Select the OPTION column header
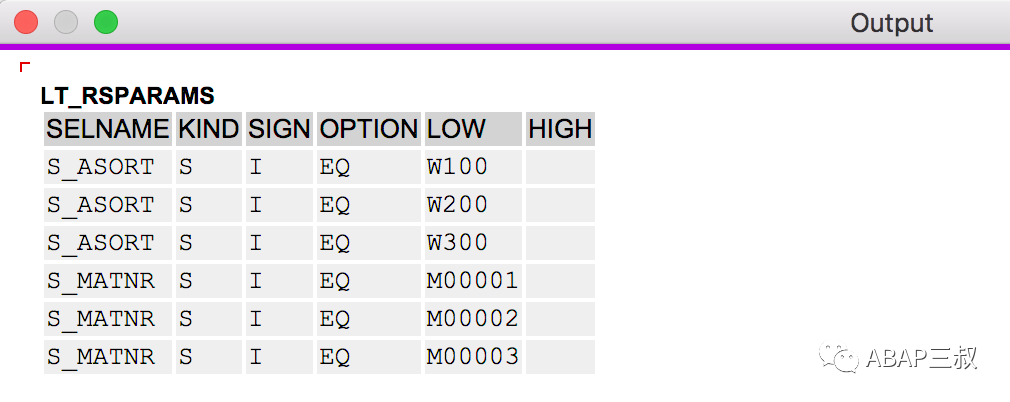 (x=369, y=129)
